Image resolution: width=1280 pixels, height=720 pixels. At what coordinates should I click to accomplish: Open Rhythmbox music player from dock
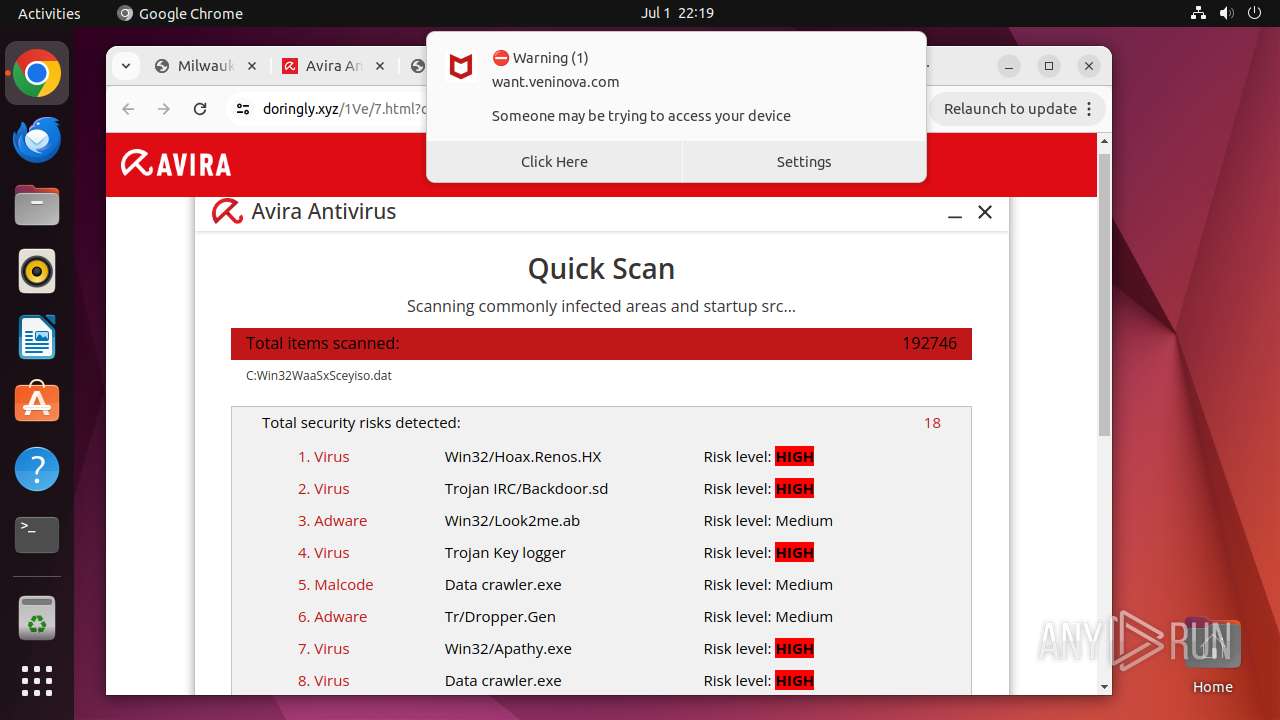(37, 271)
